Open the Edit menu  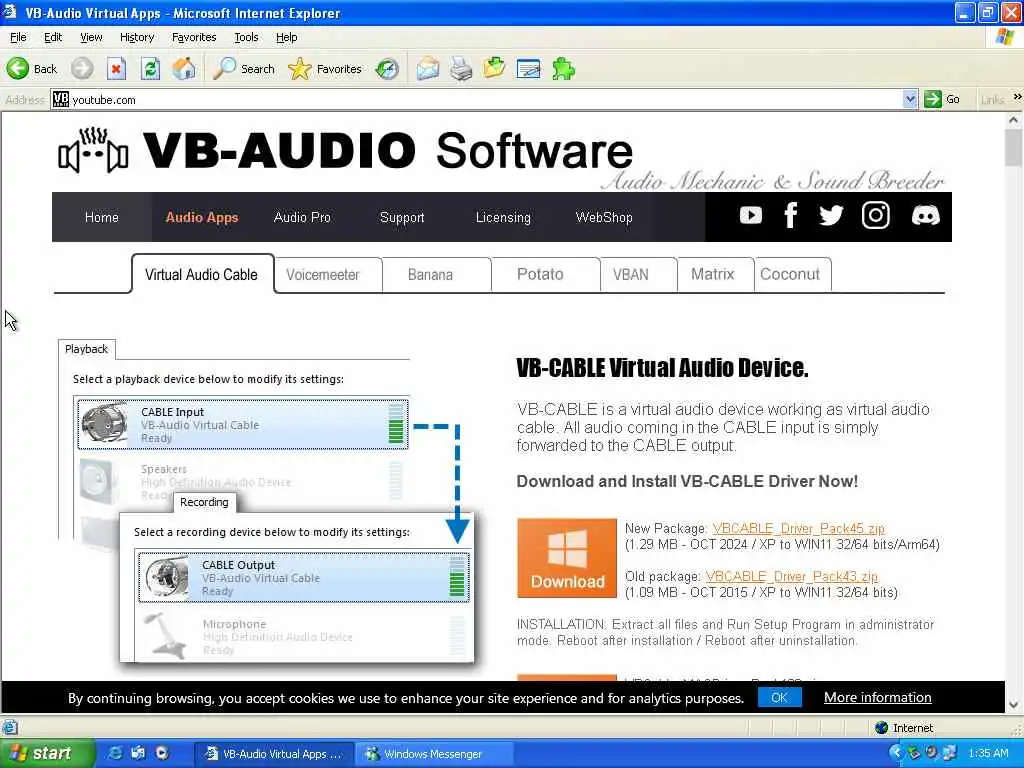(53, 37)
